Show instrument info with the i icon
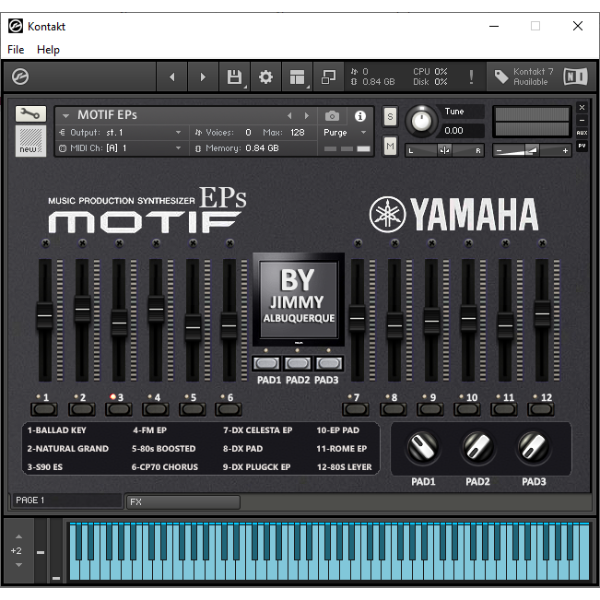 (x=360, y=116)
